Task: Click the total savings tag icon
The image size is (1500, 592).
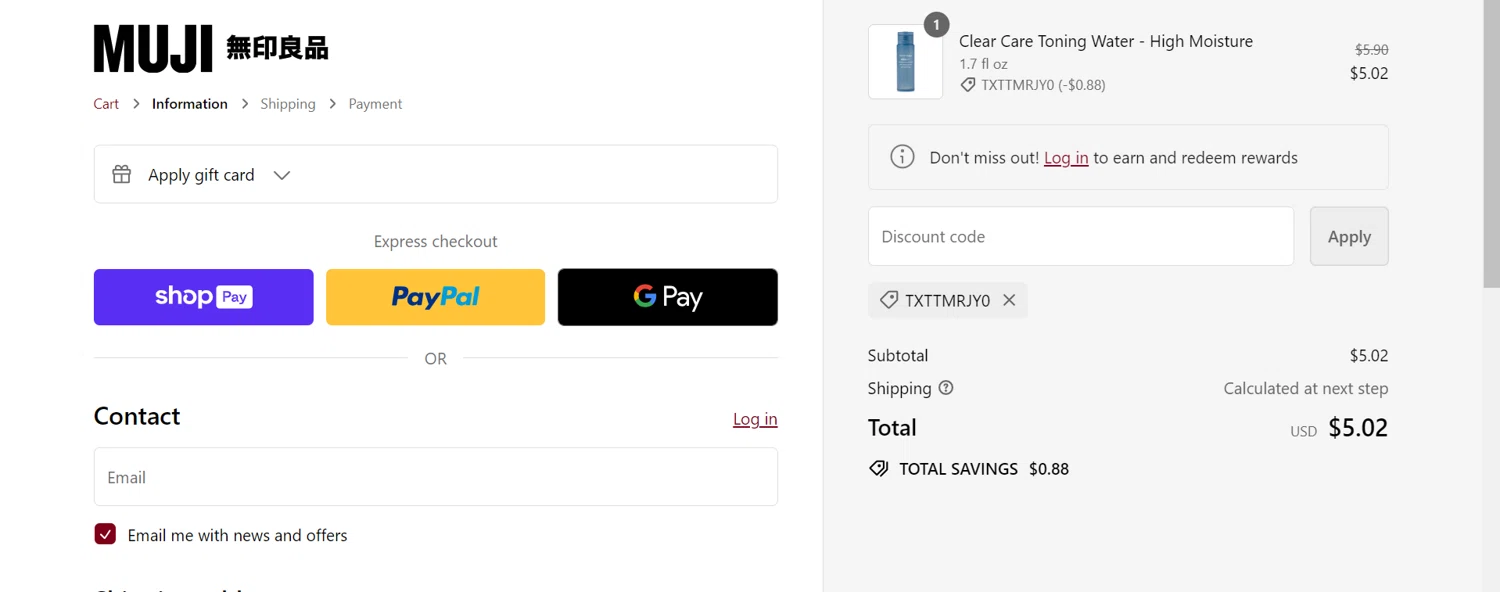Action: click(x=879, y=469)
